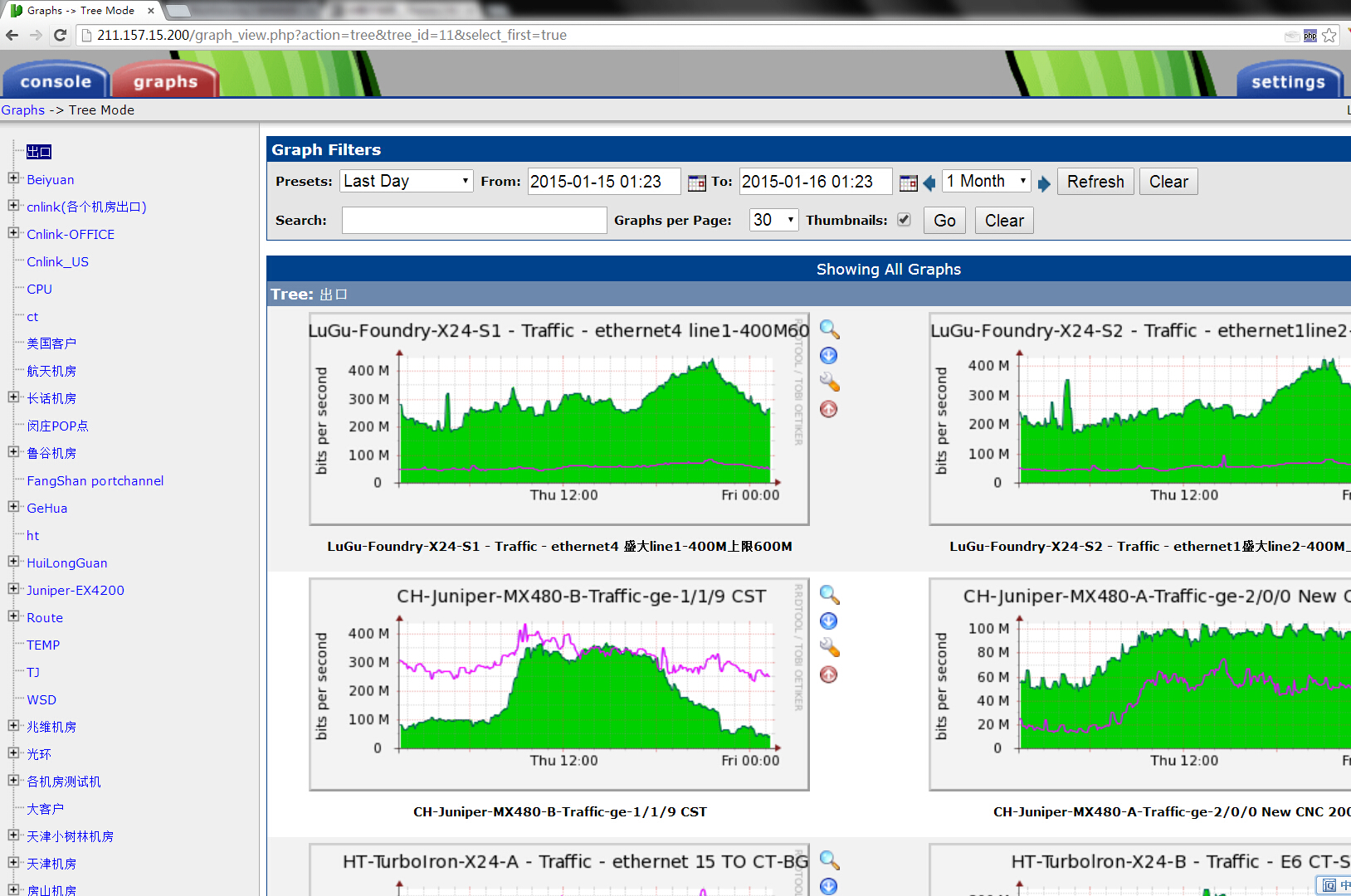
Task: Click the Search text field
Action: [x=474, y=220]
